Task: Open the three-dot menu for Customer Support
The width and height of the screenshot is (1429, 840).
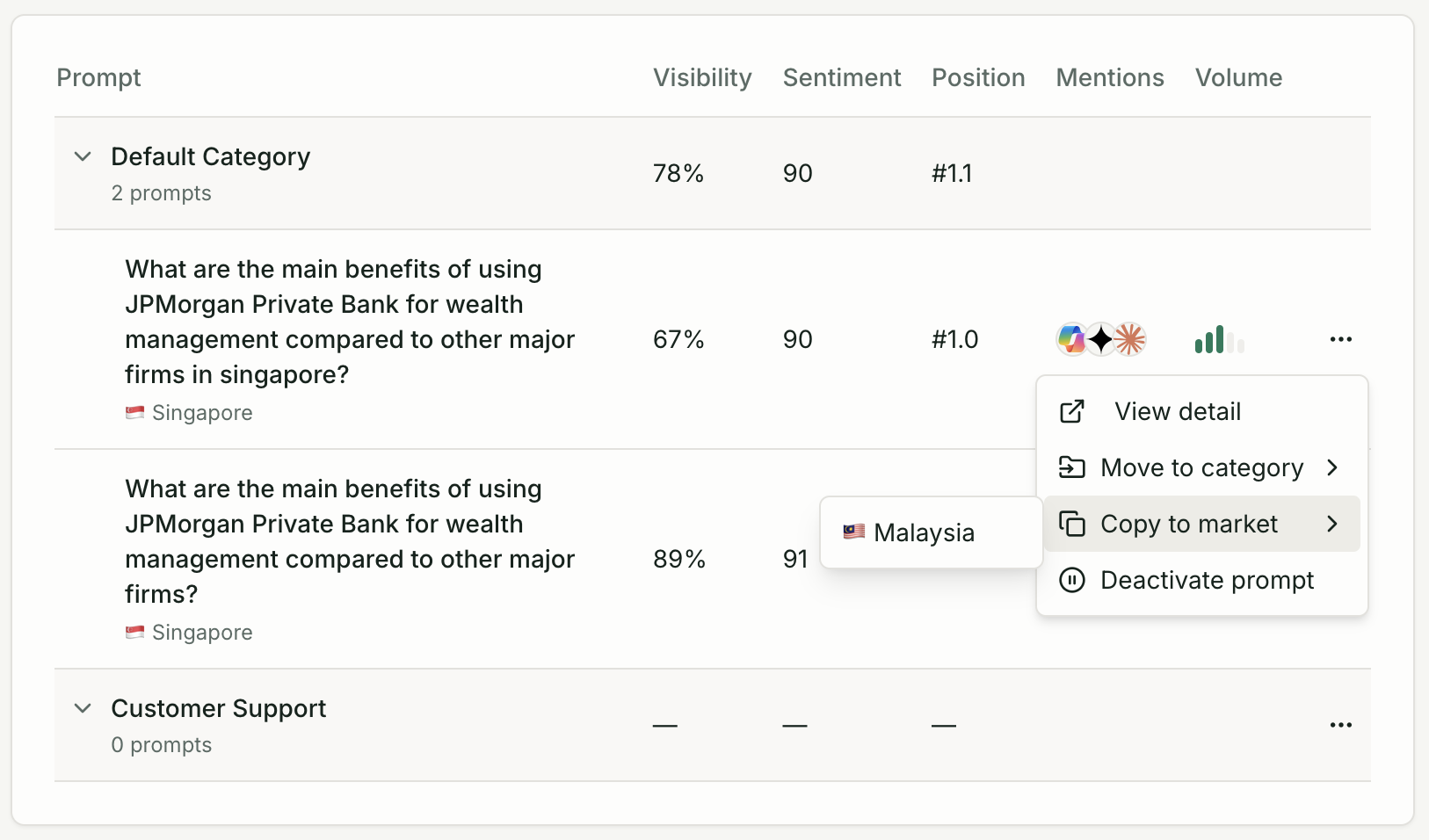Action: (x=1340, y=725)
